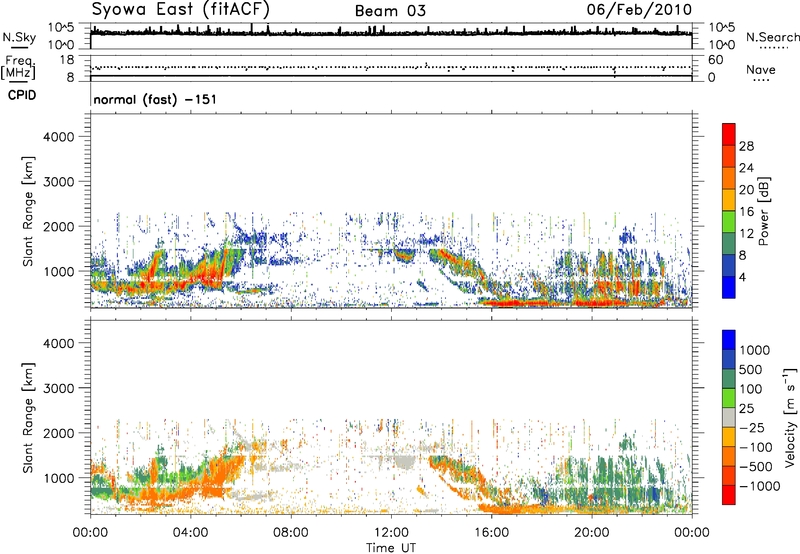This screenshot has height=554, width=800.
Task: Select the 'Beam 03' heading
Action: point(390,11)
